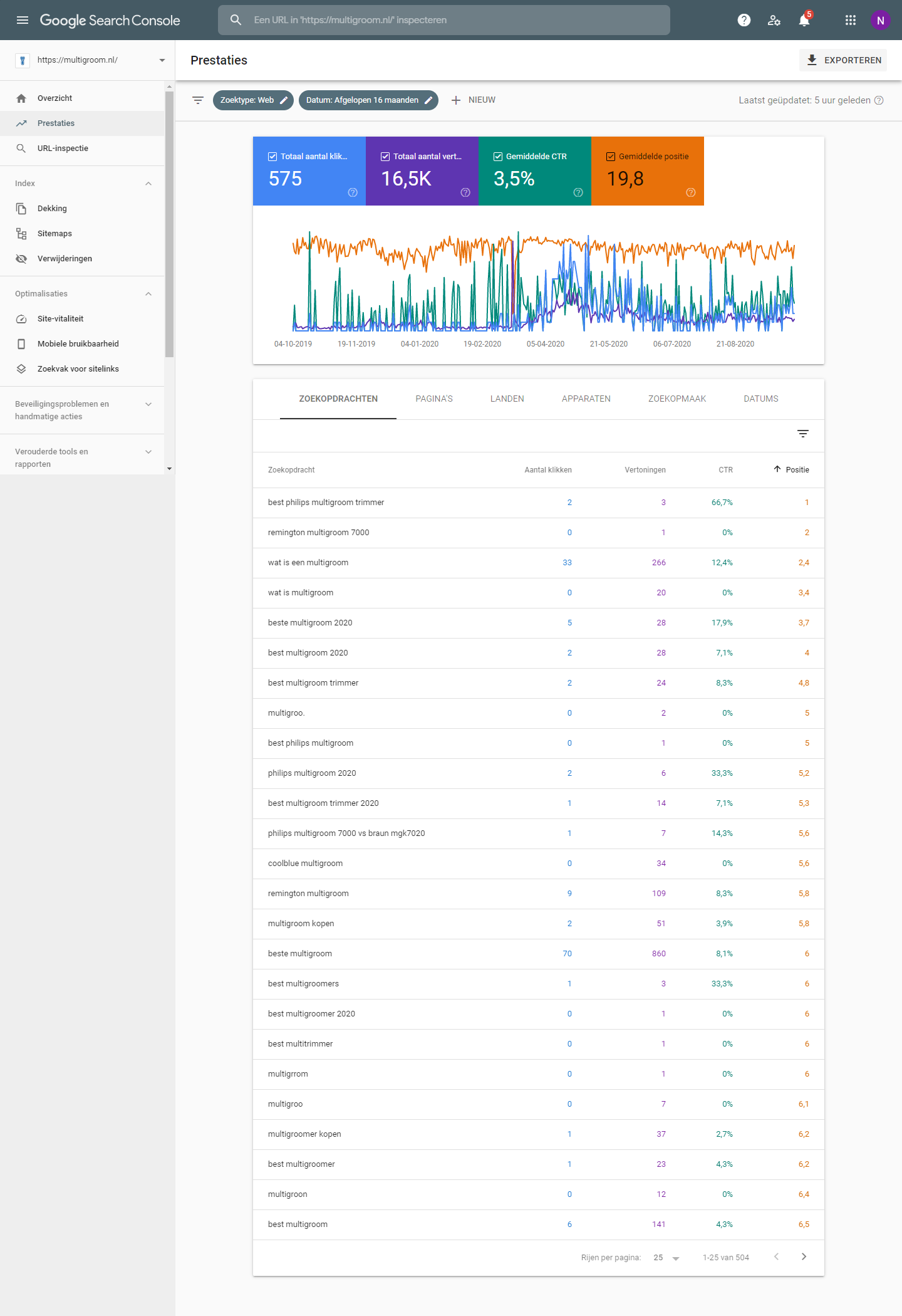Viewport: 902px width, 1316px height.
Task: Open the notifications bell
Action: click(804, 20)
